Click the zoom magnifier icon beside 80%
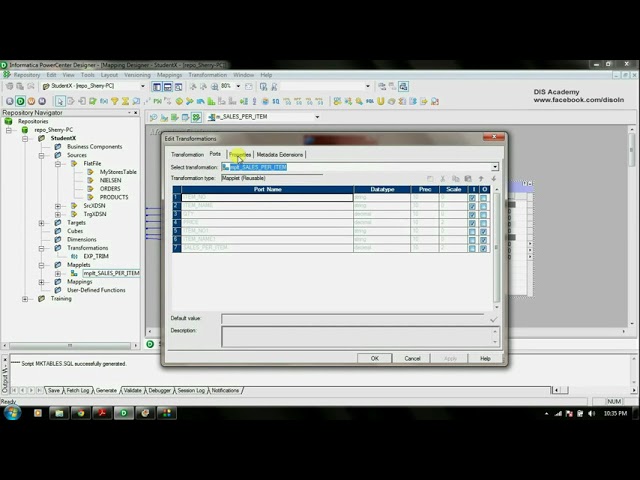This screenshot has width=640, height=480. [214, 87]
